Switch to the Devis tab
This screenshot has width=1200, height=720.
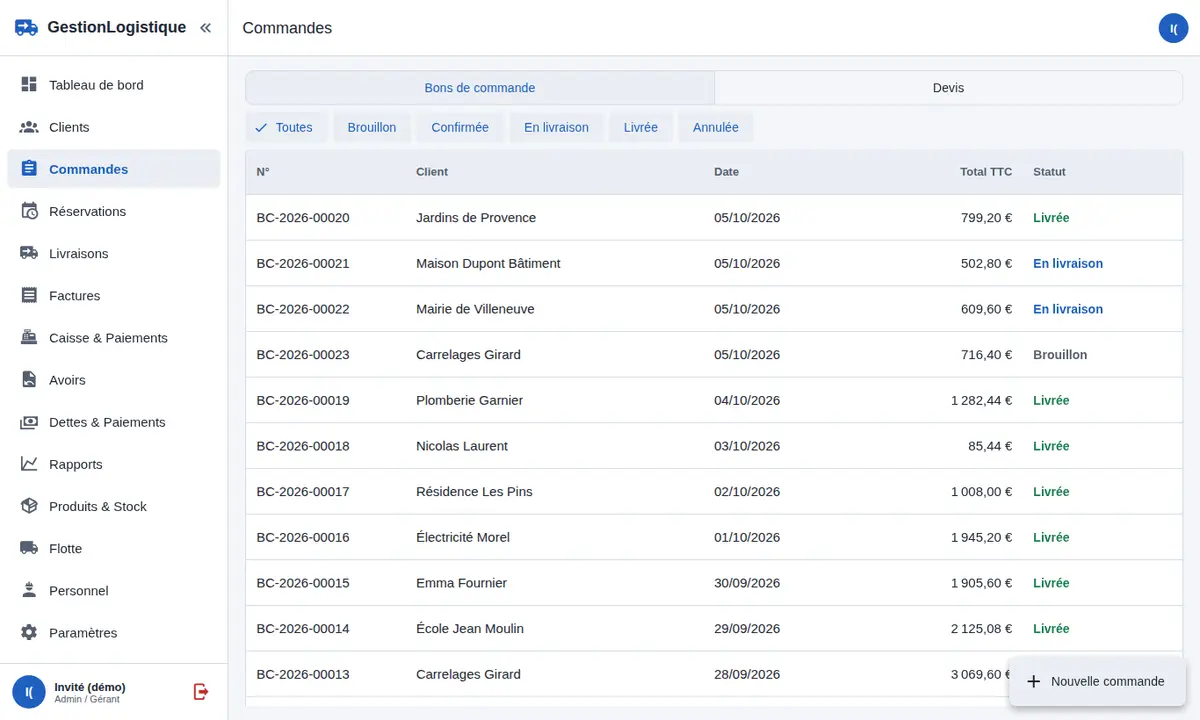point(948,88)
